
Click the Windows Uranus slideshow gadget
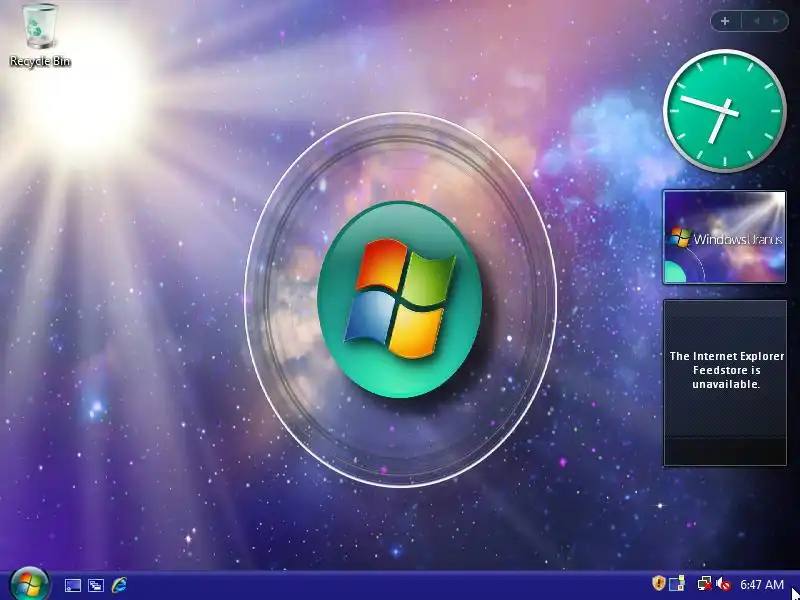[x=724, y=237]
